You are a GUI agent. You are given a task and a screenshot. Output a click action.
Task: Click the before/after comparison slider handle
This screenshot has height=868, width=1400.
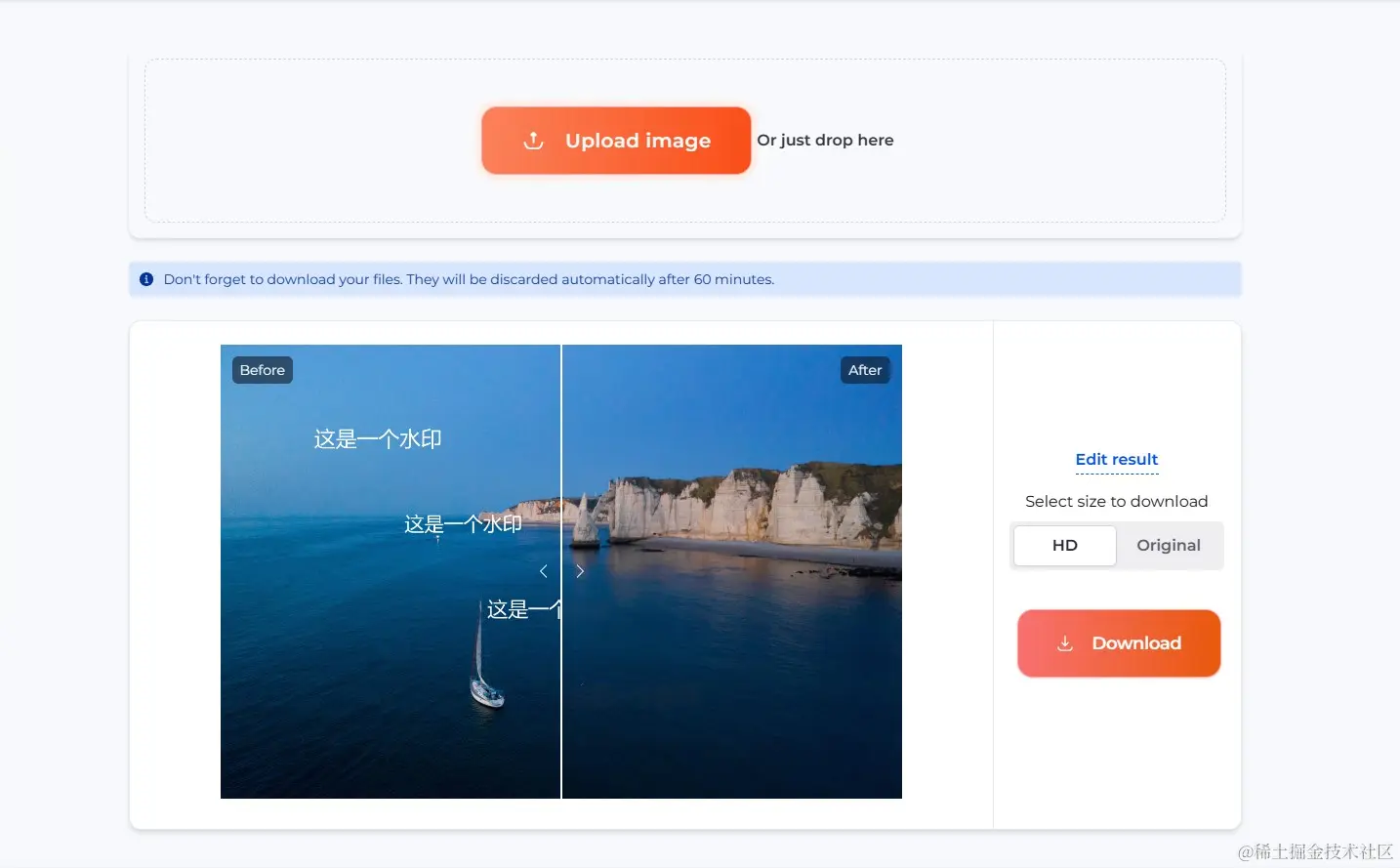click(x=561, y=571)
